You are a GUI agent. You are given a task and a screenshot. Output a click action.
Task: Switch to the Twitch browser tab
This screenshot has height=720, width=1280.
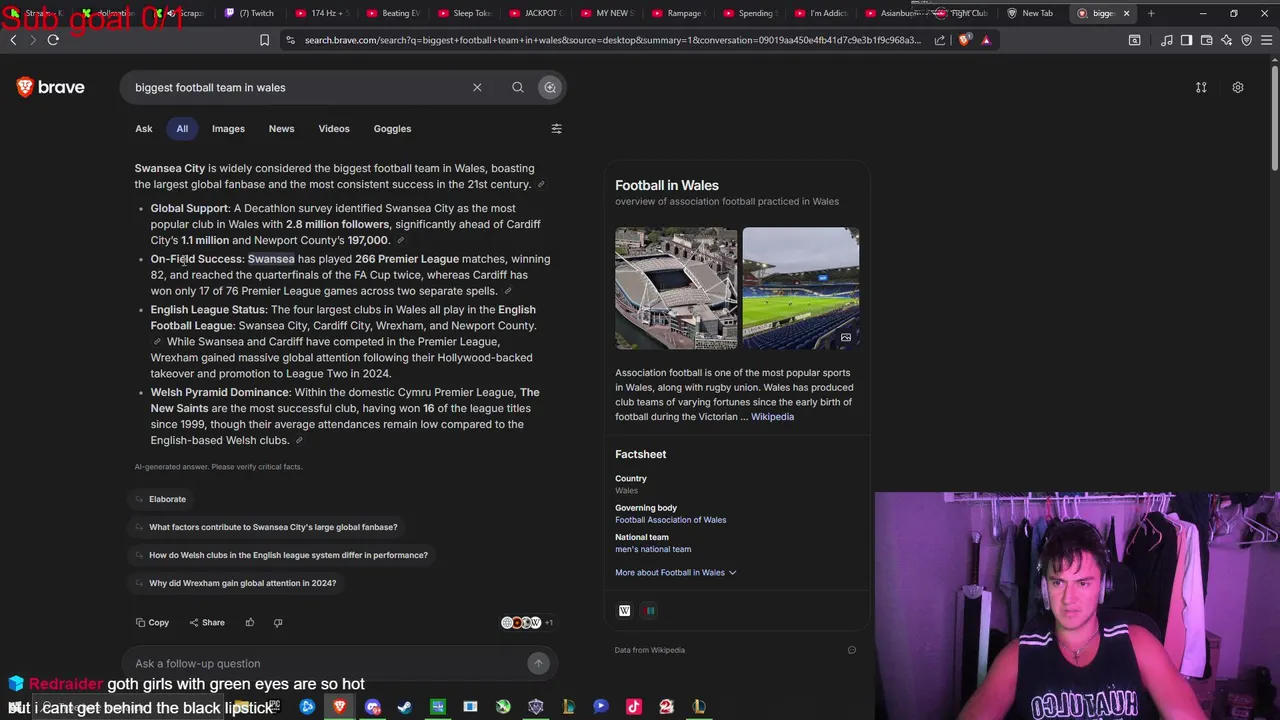(250, 13)
